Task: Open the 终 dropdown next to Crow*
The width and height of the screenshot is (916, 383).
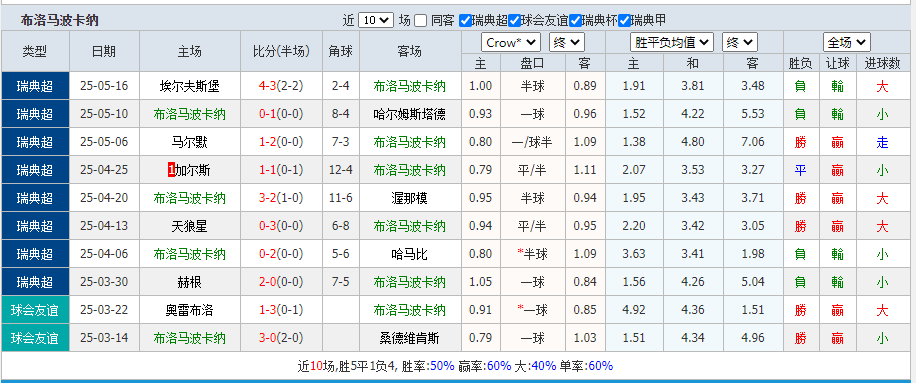Action: [x=567, y=43]
